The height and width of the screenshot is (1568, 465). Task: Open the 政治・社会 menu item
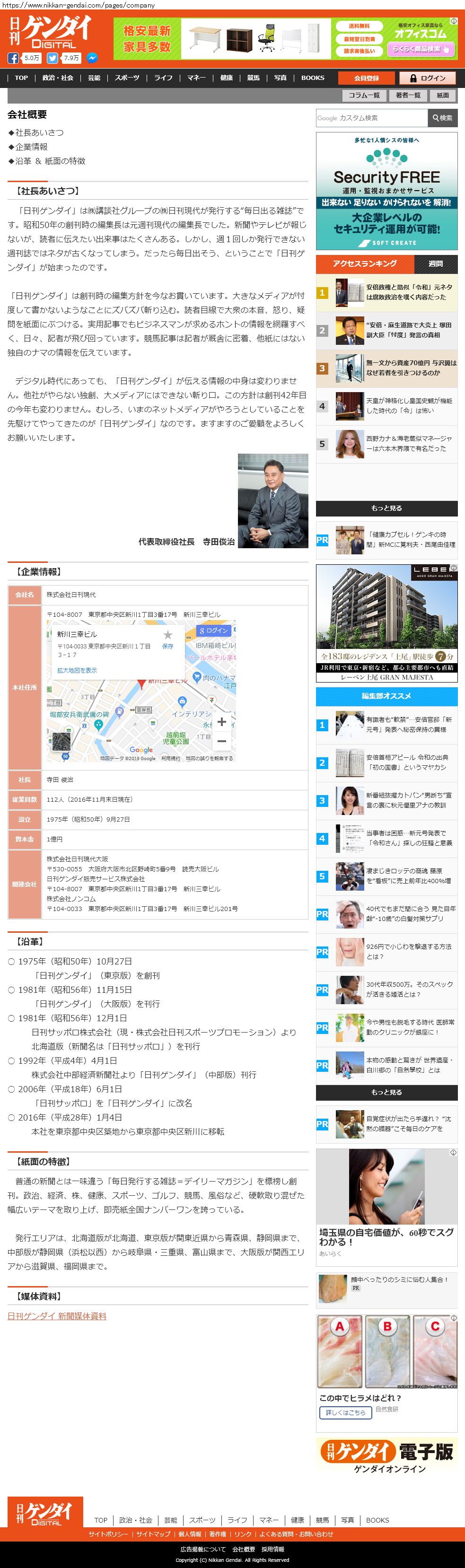tap(58, 78)
